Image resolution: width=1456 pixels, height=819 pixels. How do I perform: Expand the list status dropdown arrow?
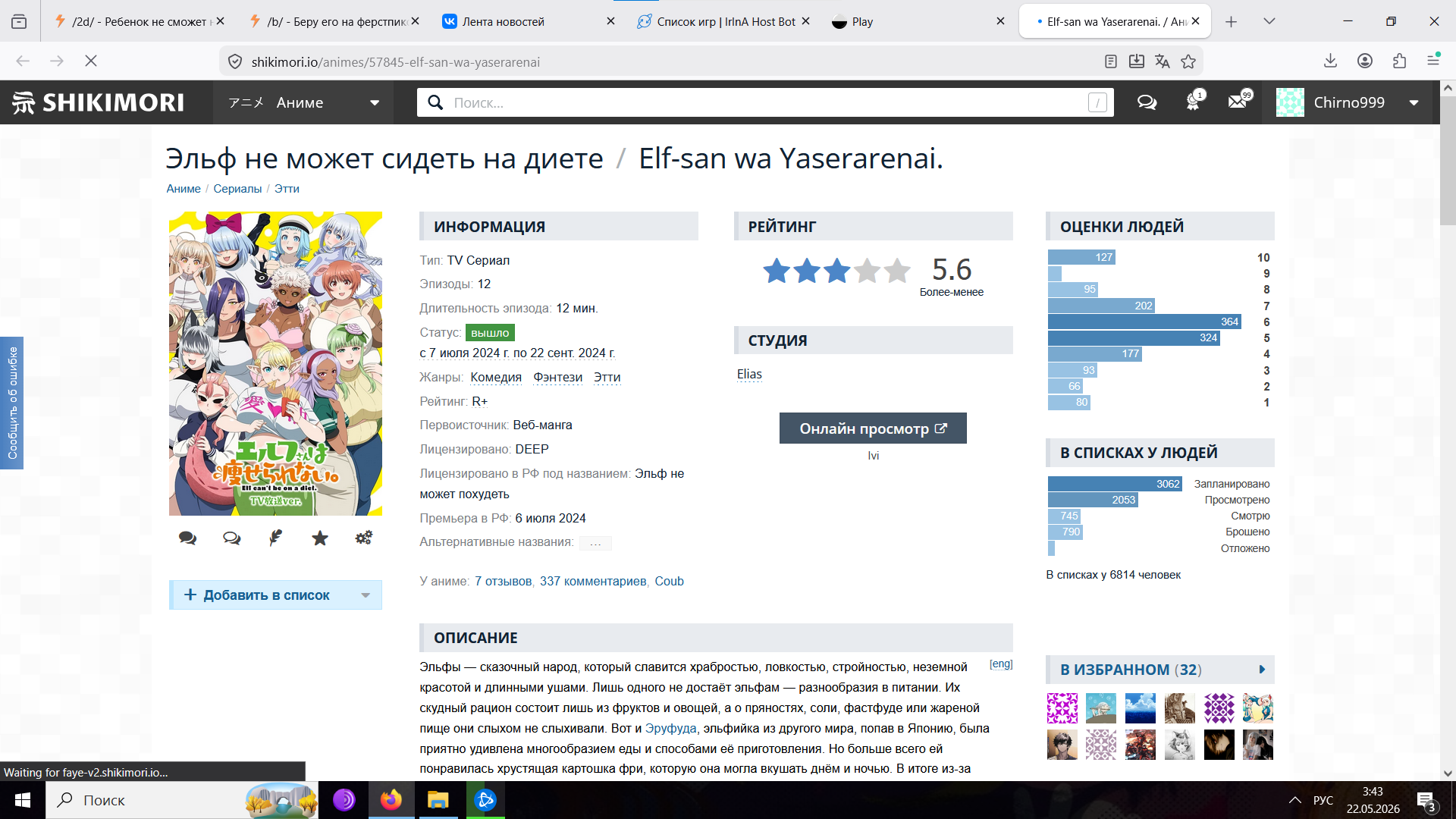[x=366, y=595]
